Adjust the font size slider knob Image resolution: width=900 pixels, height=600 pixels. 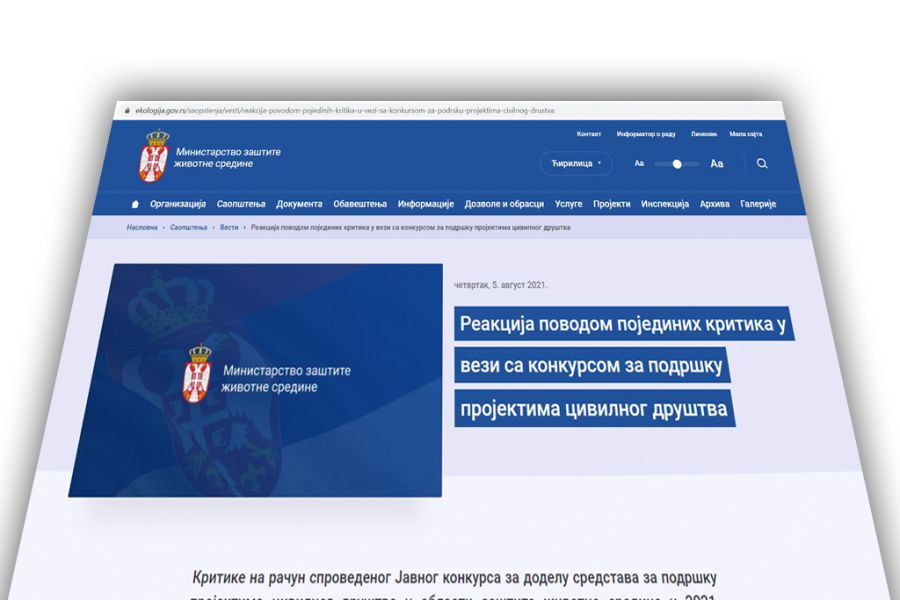(x=677, y=164)
